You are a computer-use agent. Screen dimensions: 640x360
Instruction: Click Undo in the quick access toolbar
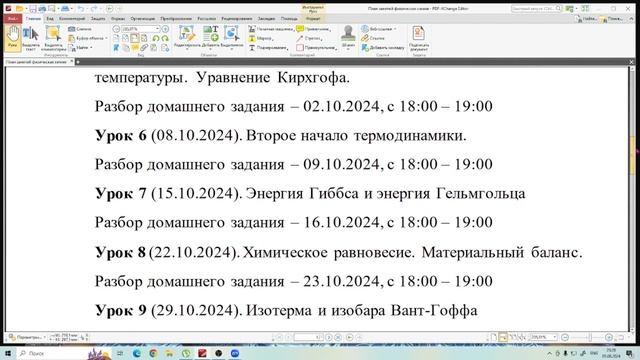(81, 9)
